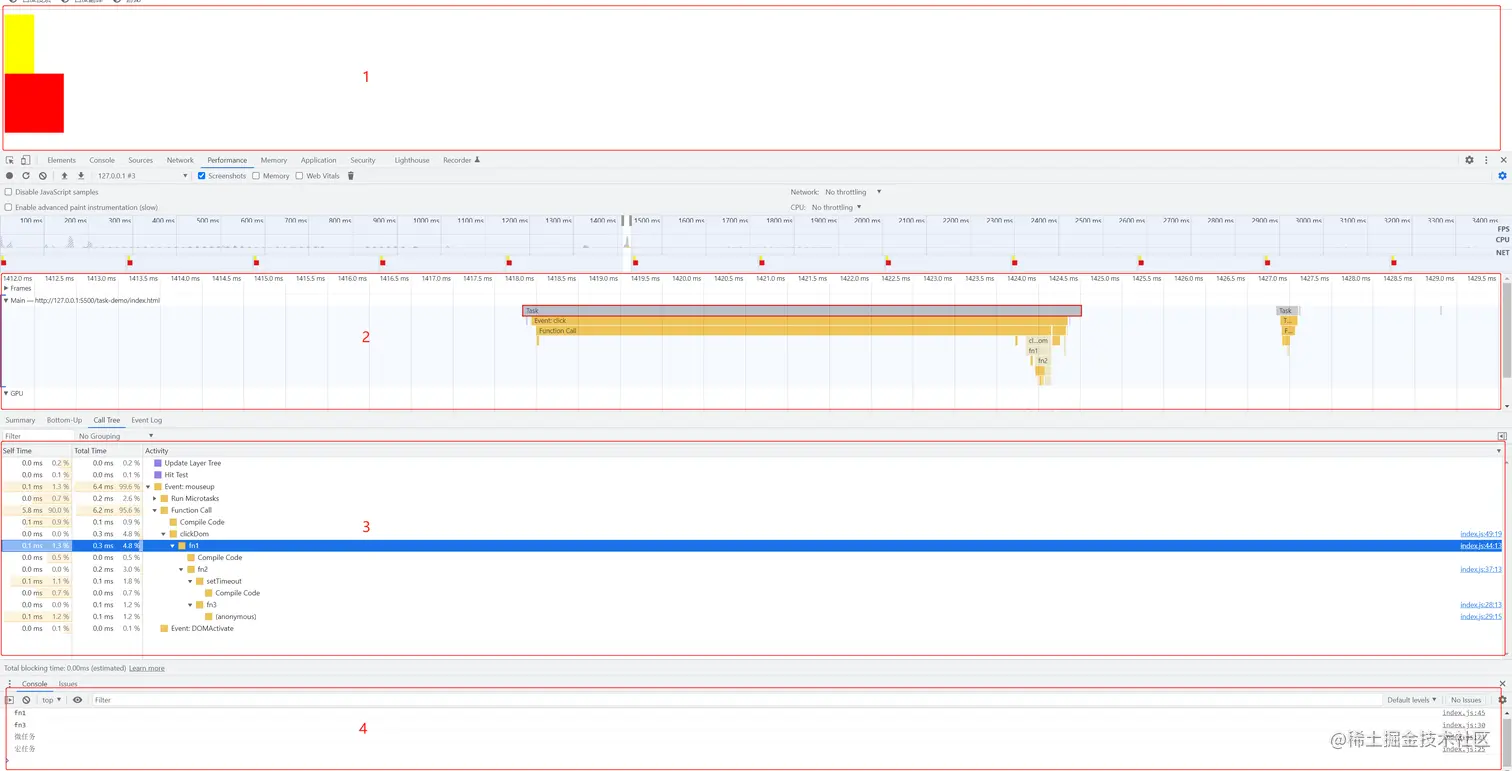The height and width of the screenshot is (771, 1512).
Task: Open the CPU throttling dropdown
Action: pos(836,208)
